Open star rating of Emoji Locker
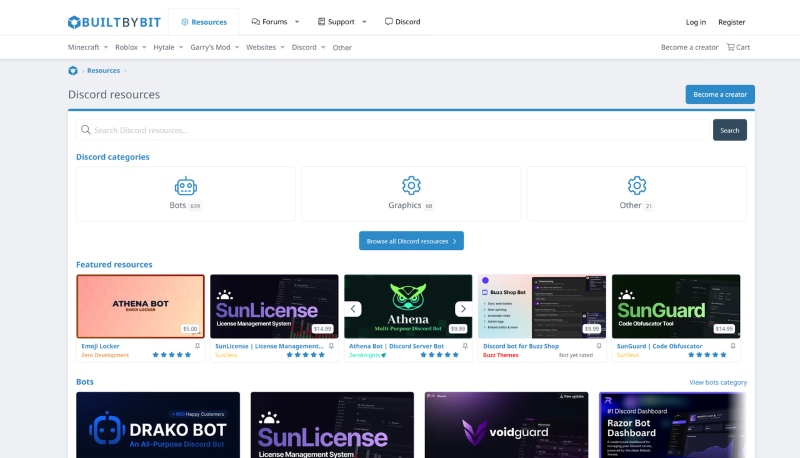This screenshot has width=800, height=458. tap(171, 354)
